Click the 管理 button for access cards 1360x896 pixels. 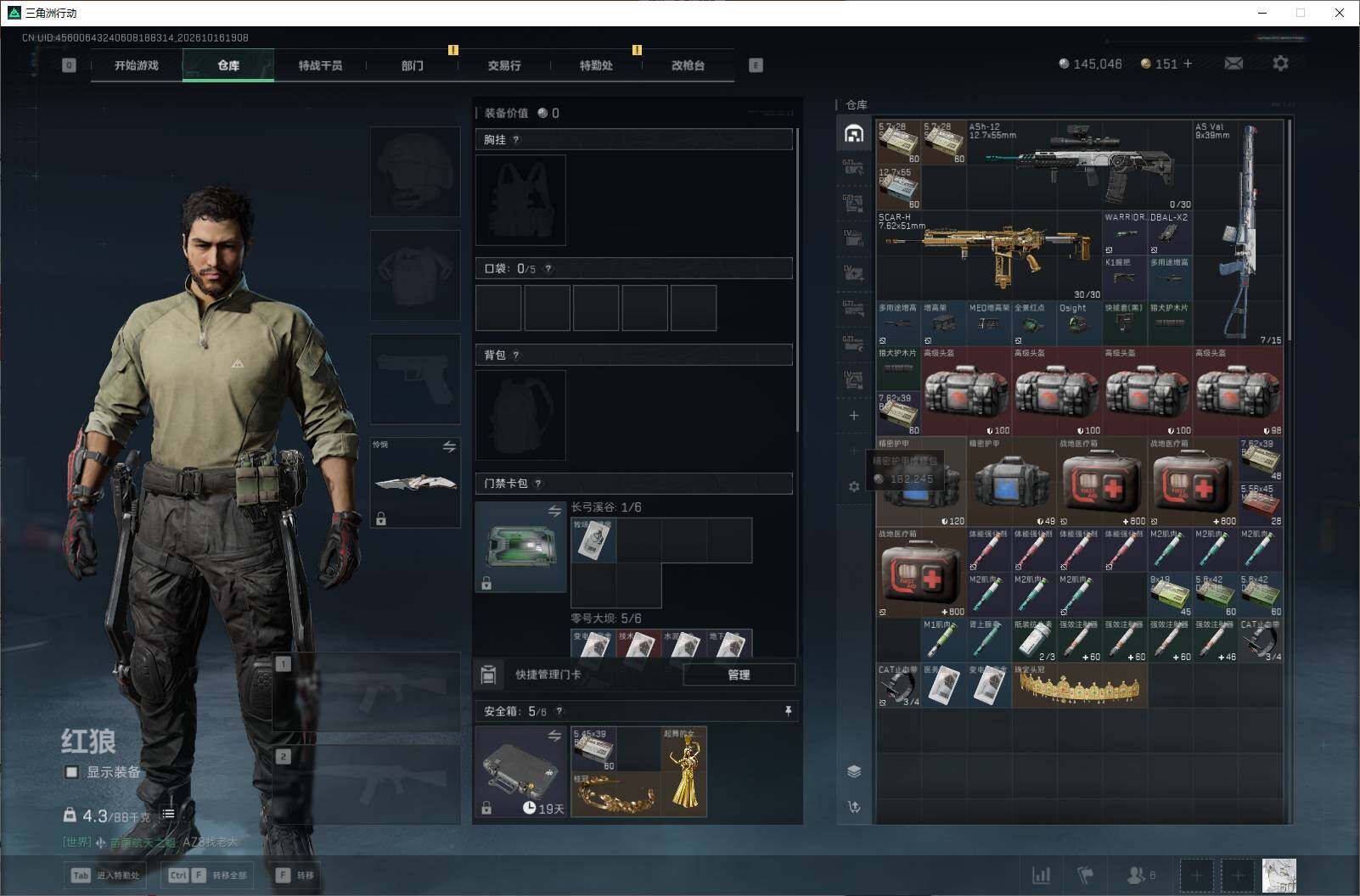(x=739, y=675)
